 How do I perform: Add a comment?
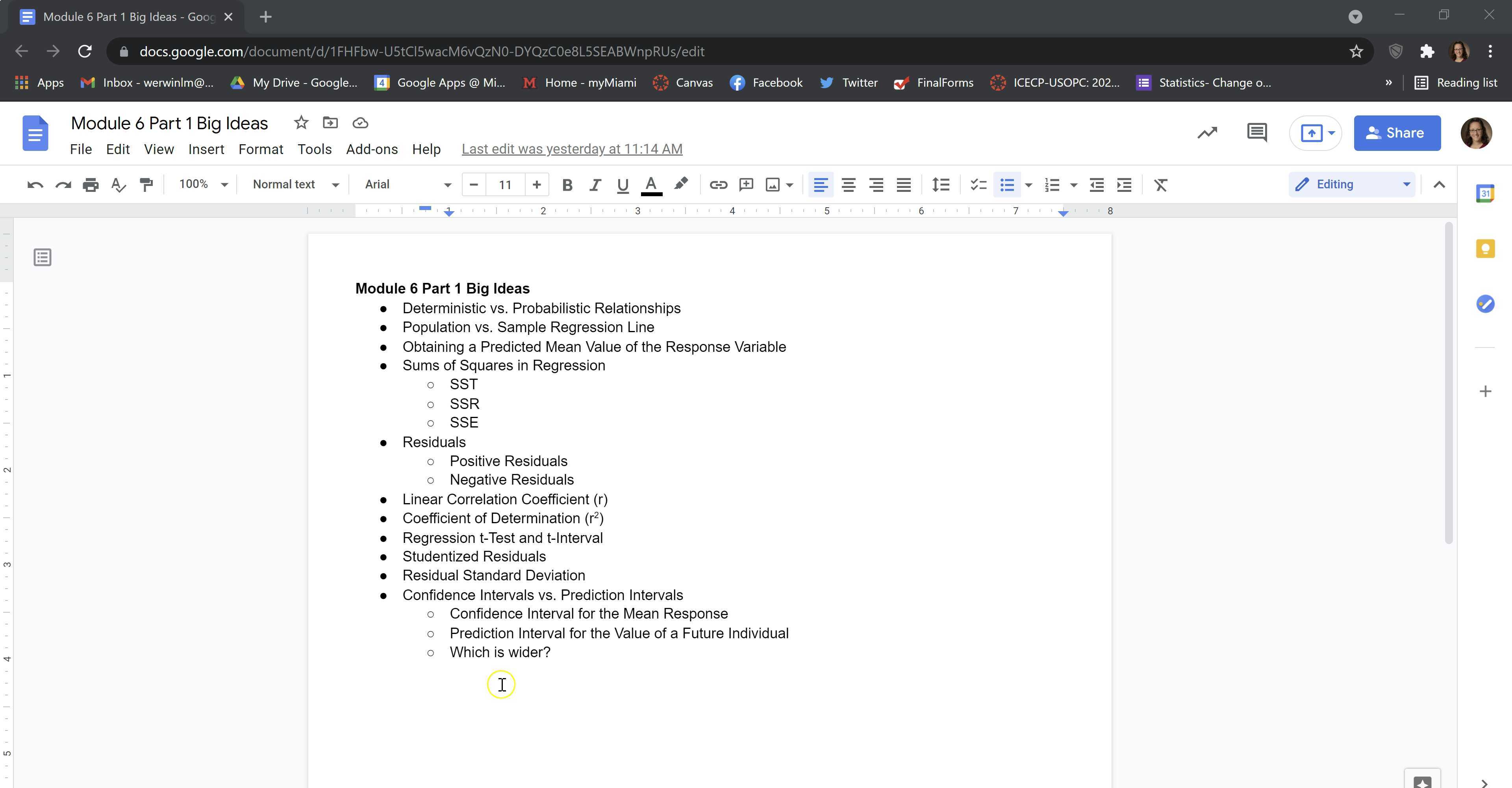tap(745, 184)
